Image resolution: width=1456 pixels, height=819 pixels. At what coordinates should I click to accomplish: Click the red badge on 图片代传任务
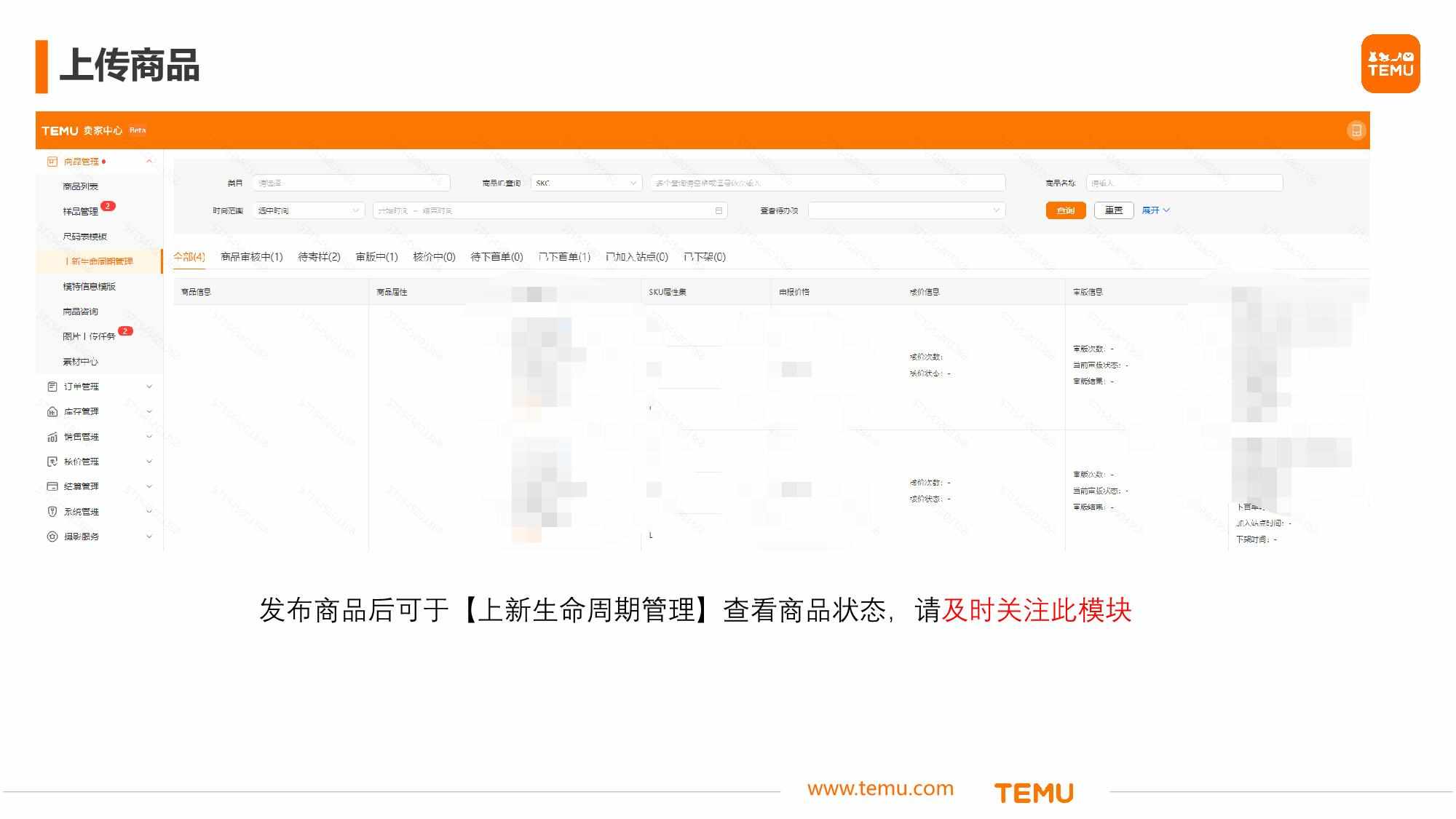[x=125, y=331]
